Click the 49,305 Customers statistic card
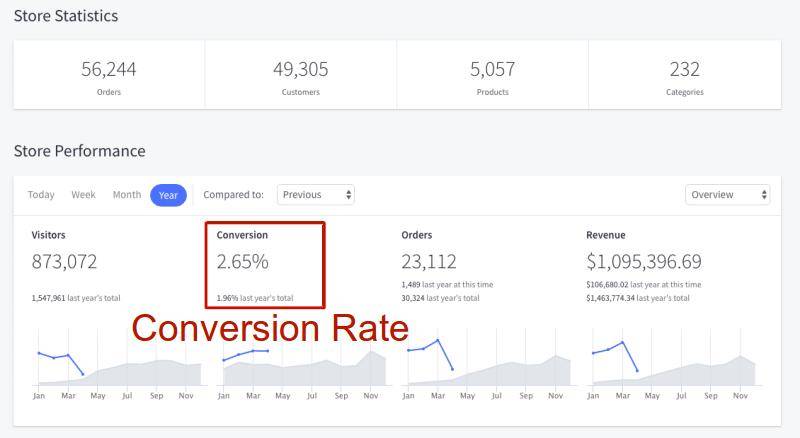 click(x=301, y=75)
